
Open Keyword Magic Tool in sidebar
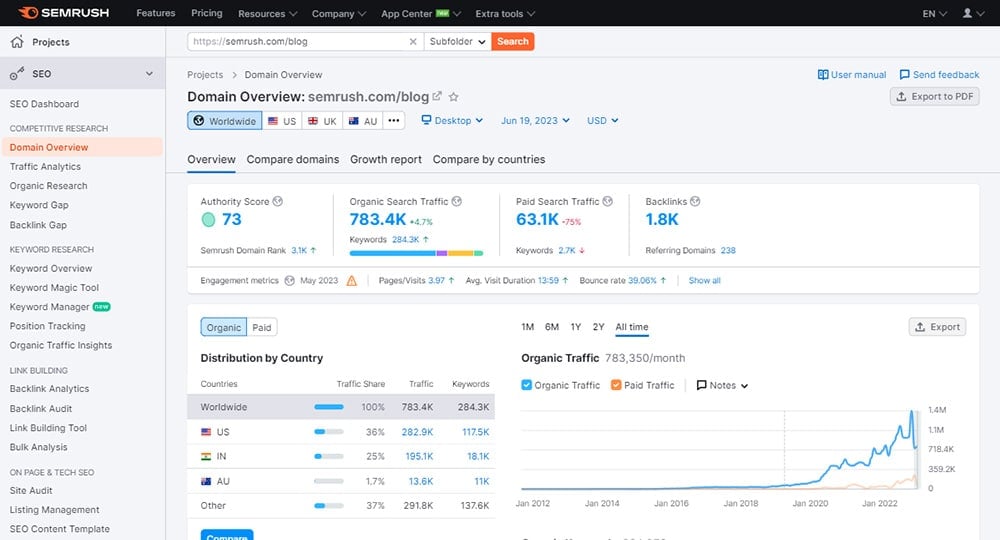tap(54, 288)
